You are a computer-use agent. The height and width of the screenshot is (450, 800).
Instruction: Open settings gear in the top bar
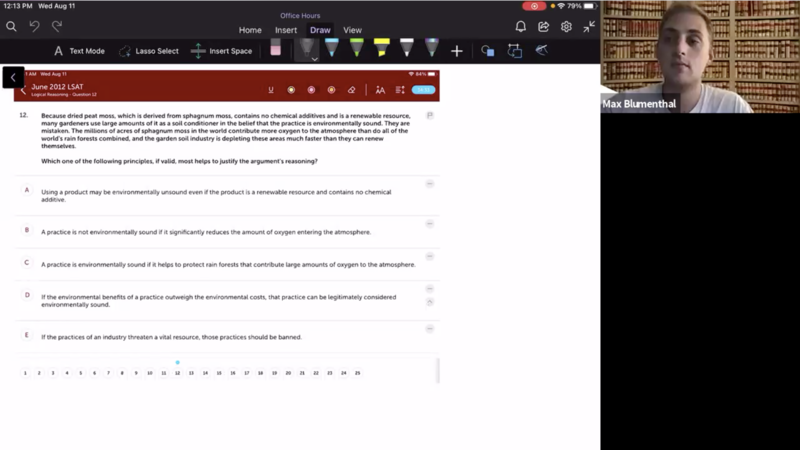(566, 27)
